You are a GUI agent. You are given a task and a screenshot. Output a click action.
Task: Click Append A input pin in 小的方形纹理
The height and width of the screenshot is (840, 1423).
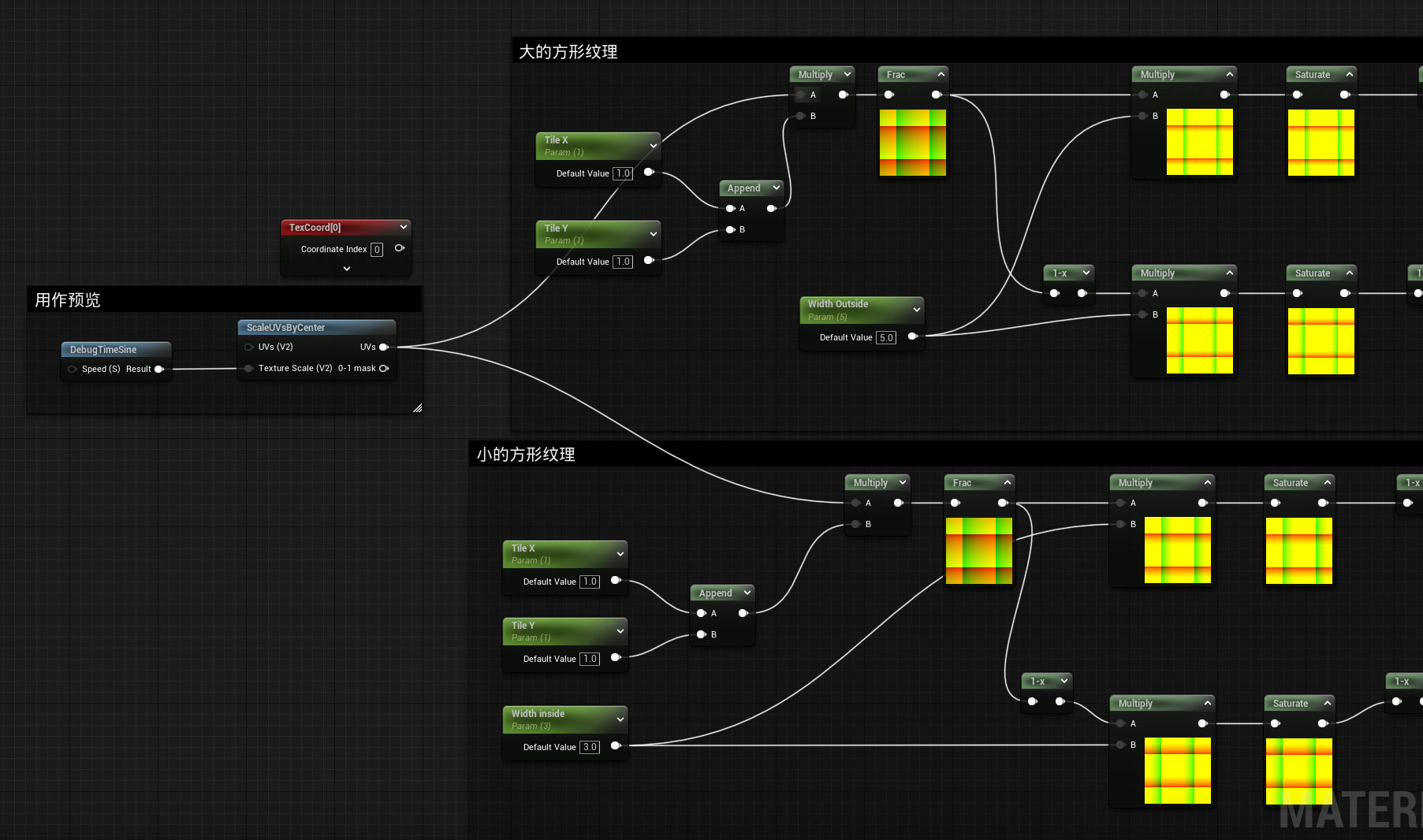pyautogui.click(x=702, y=613)
